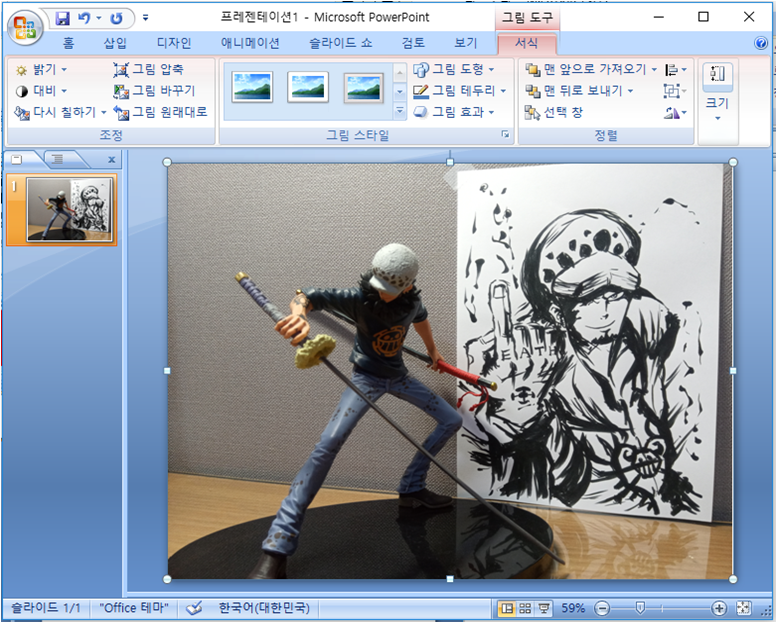Open the 검토 tab
The image size is (777, 623).
click(x=413, y=43)
